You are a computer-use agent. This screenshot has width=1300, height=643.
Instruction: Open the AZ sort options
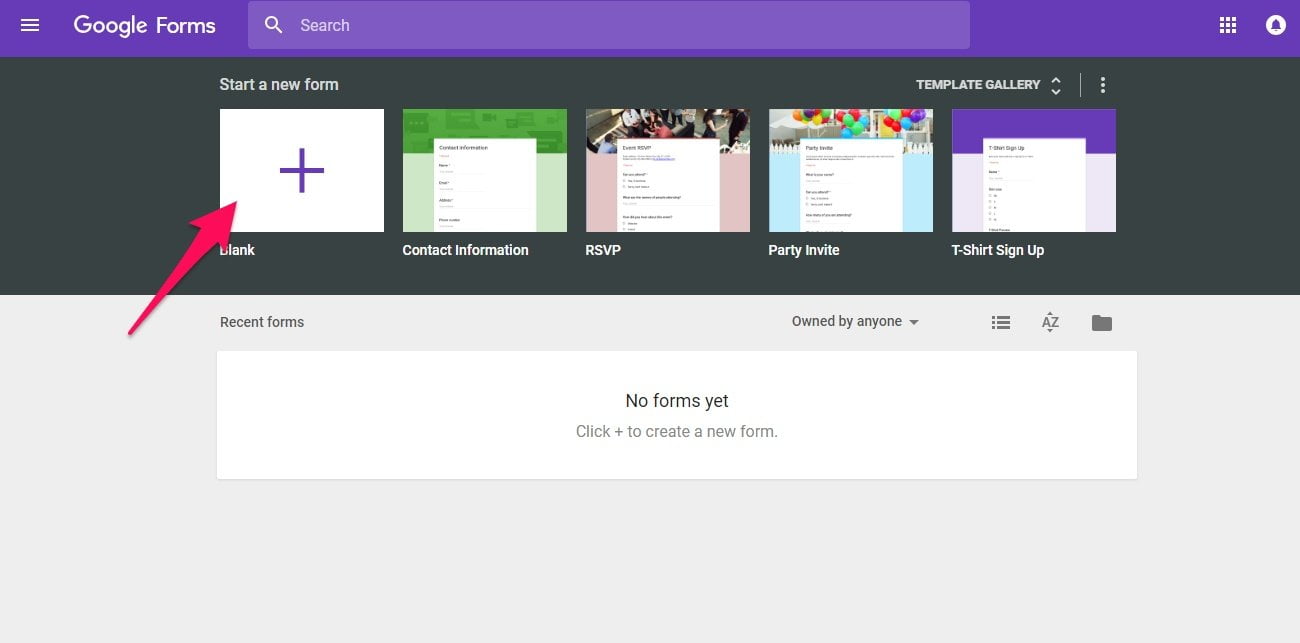tap(1050, 322)
